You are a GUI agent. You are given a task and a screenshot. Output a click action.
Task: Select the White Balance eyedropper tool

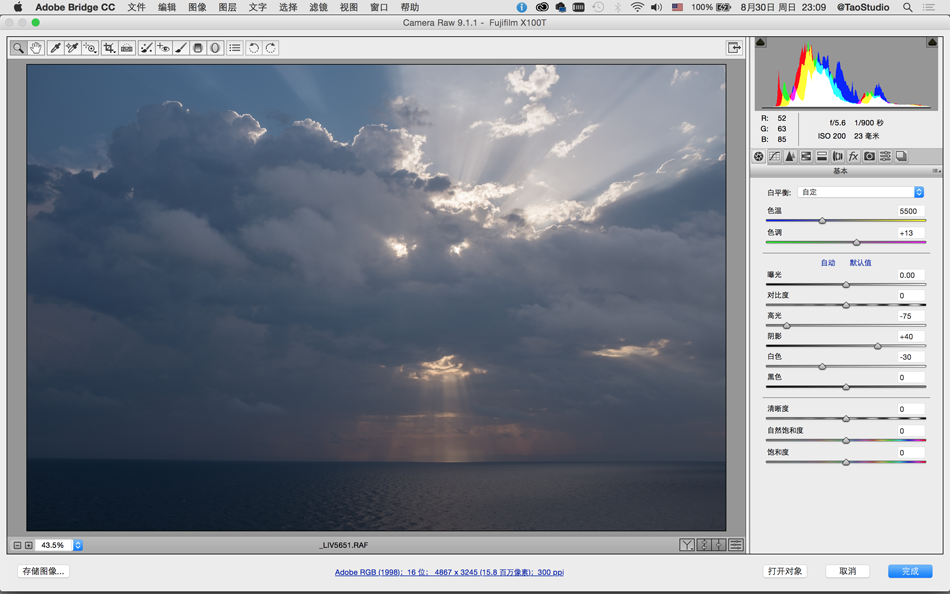55,48
